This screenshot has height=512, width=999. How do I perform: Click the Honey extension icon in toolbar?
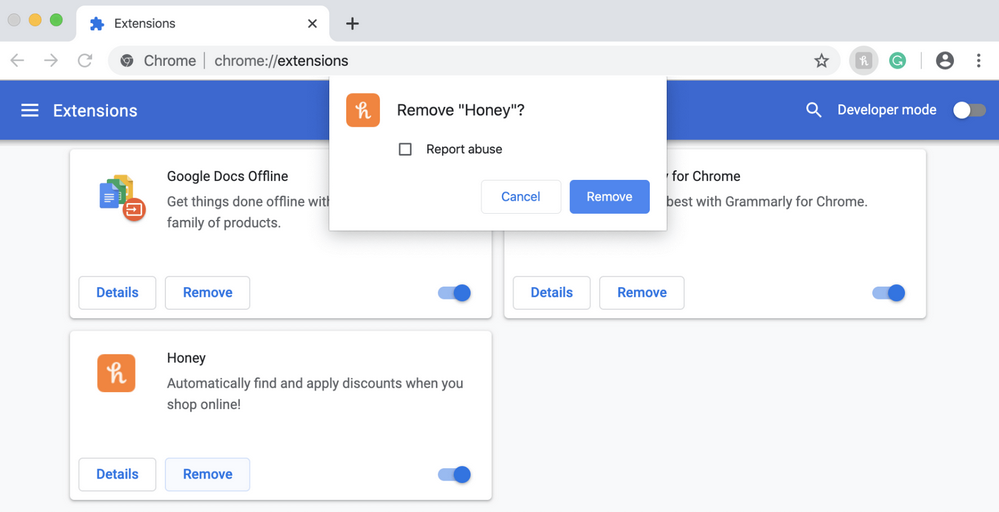pyautogui.click(x=863, y=60)
